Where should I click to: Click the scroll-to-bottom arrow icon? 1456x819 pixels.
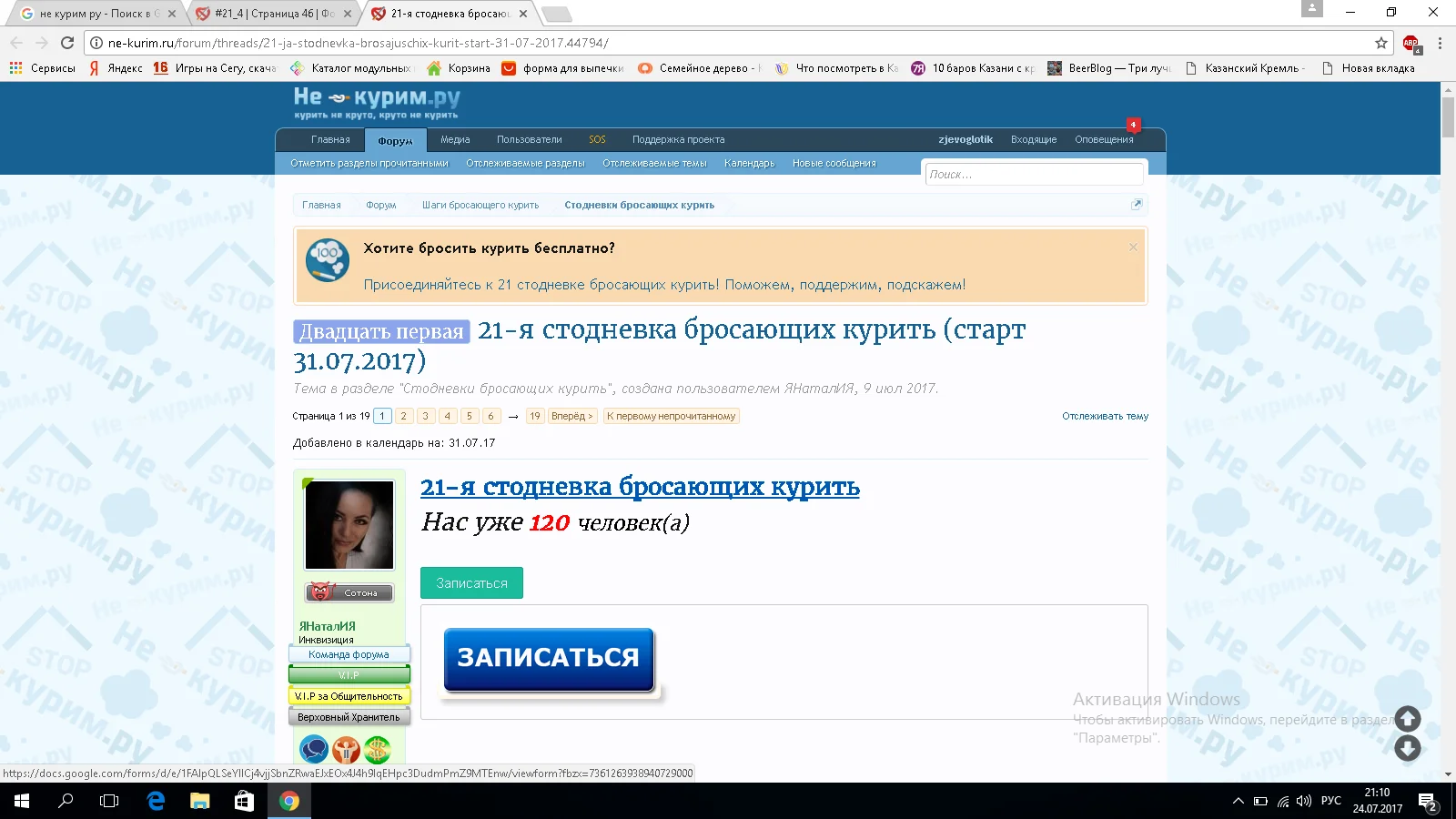[1408, 748]
